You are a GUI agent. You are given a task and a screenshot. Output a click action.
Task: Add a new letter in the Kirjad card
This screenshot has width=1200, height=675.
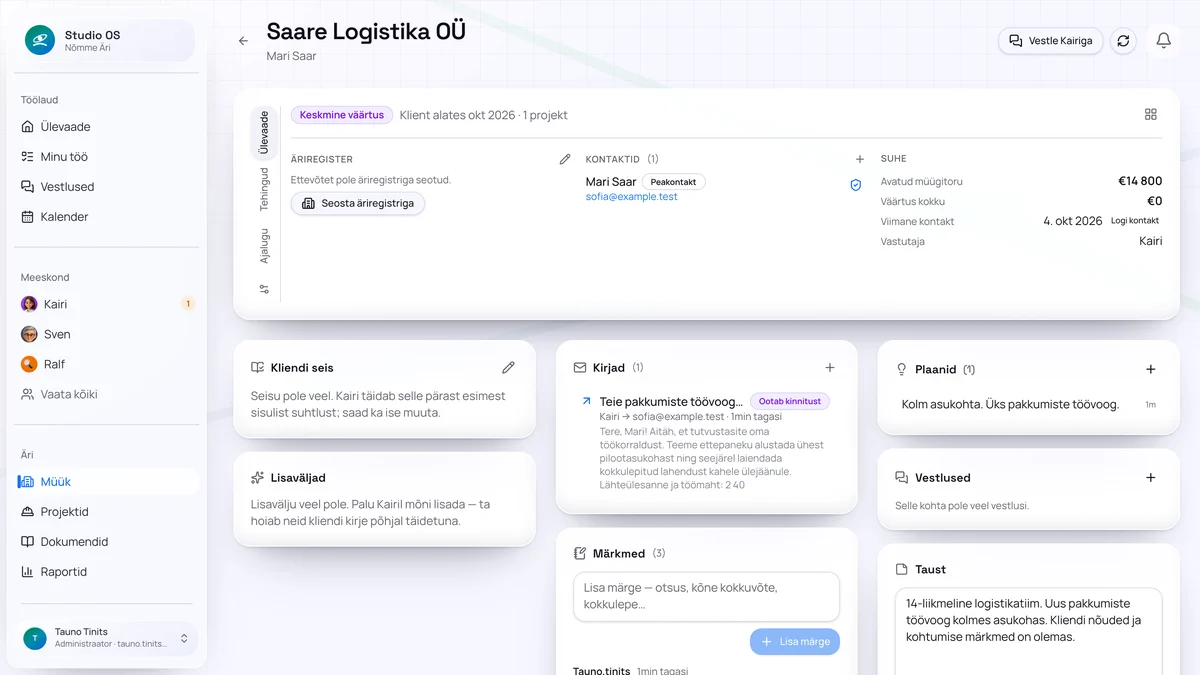coord(829,368)
